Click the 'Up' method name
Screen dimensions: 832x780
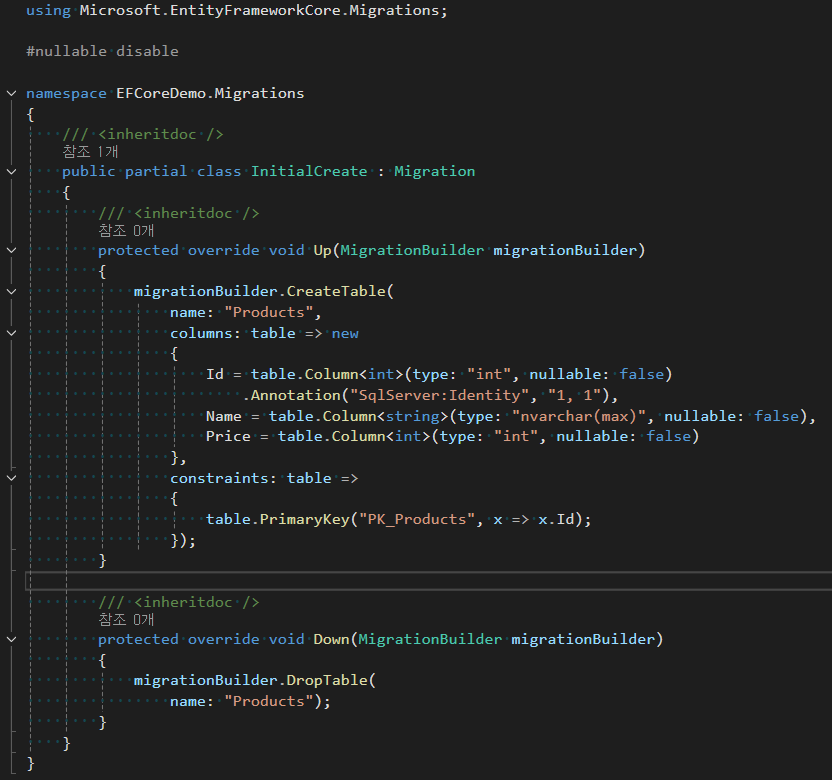(x=322, y=250)
